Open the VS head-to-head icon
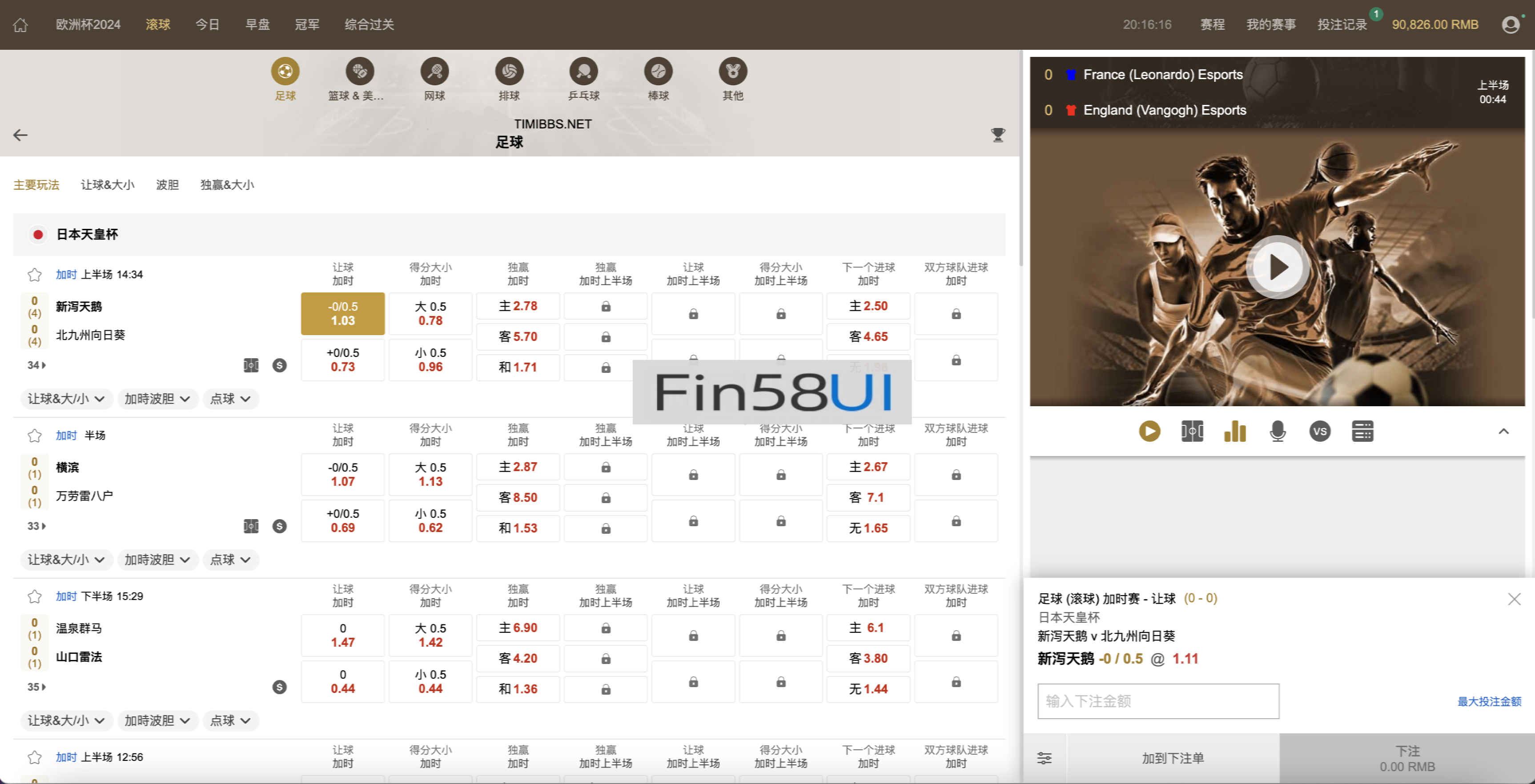The width and height of the screenshot is (1535, 784). tap(1320, 431)
